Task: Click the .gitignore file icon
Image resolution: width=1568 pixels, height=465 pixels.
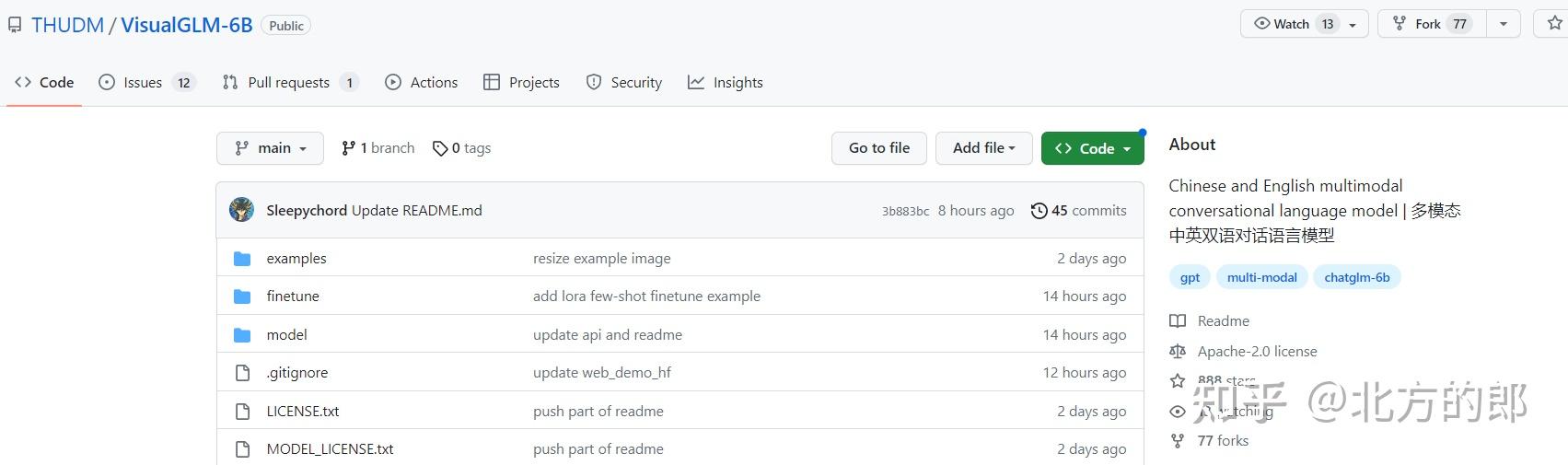Action: (242, 373)
